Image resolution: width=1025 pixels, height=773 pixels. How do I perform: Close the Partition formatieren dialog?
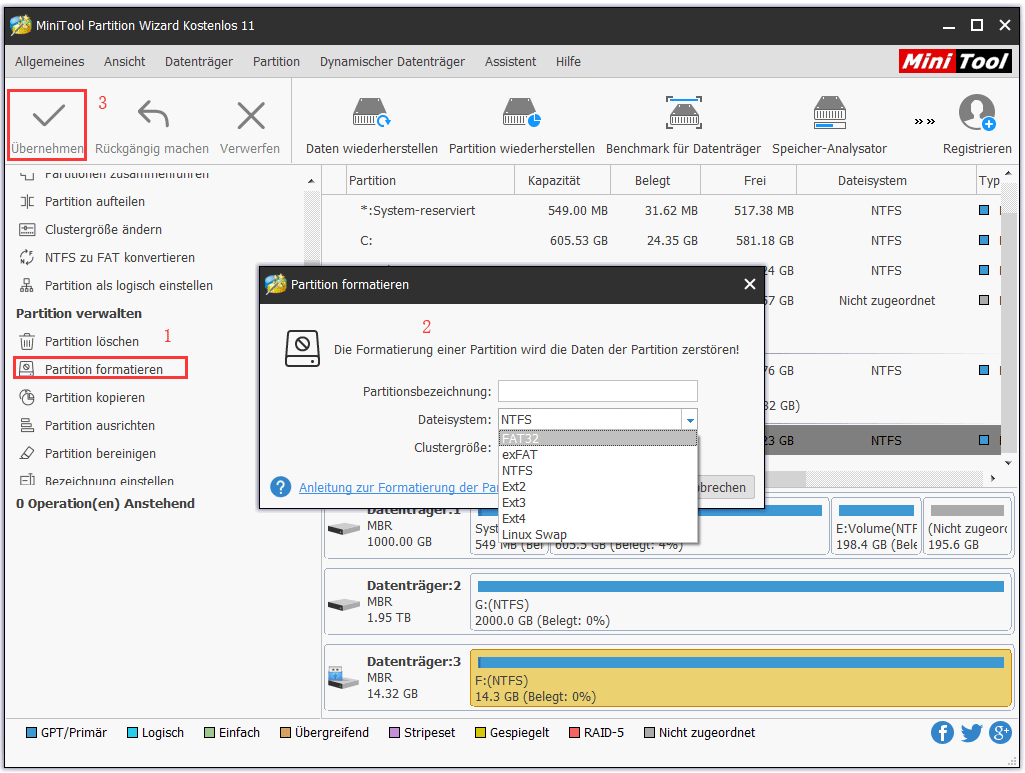click(750, 285)
